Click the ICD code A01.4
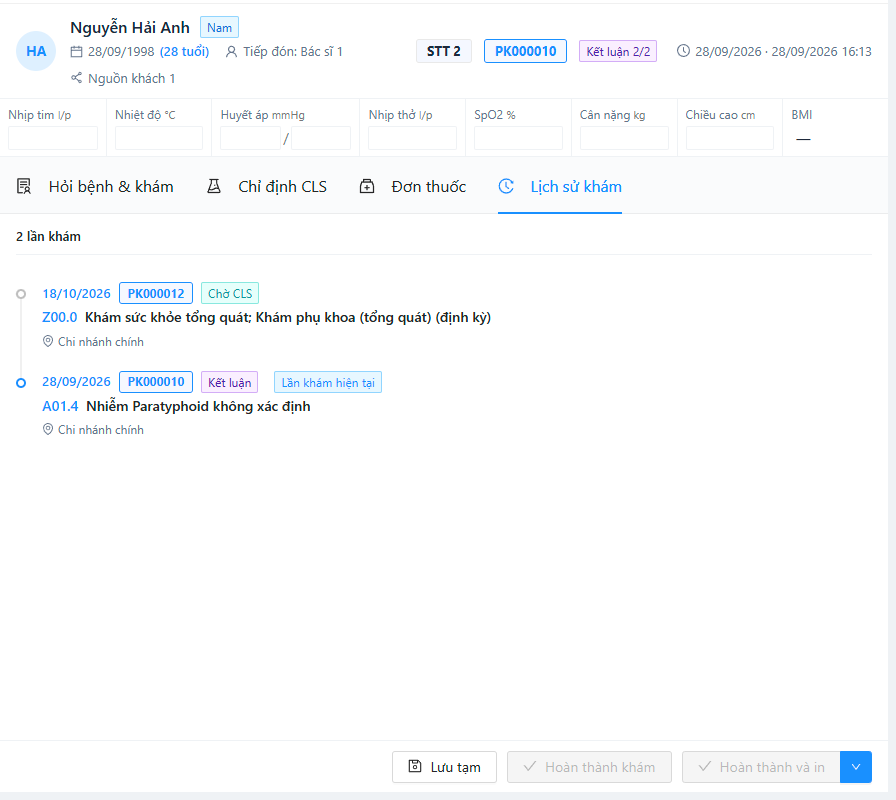Viewport: 896px width, 800px height. [x=60, y=406]
